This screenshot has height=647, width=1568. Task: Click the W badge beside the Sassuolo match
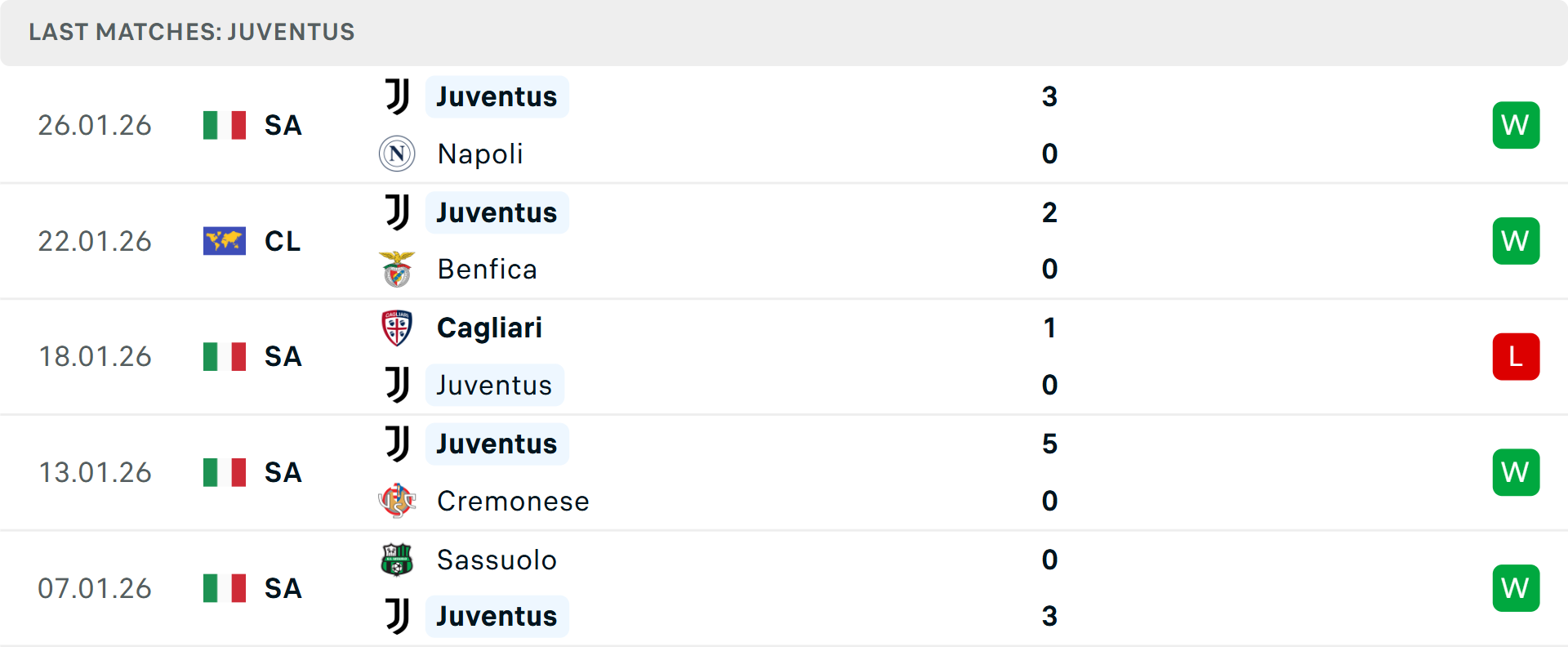click(1516, 587)
